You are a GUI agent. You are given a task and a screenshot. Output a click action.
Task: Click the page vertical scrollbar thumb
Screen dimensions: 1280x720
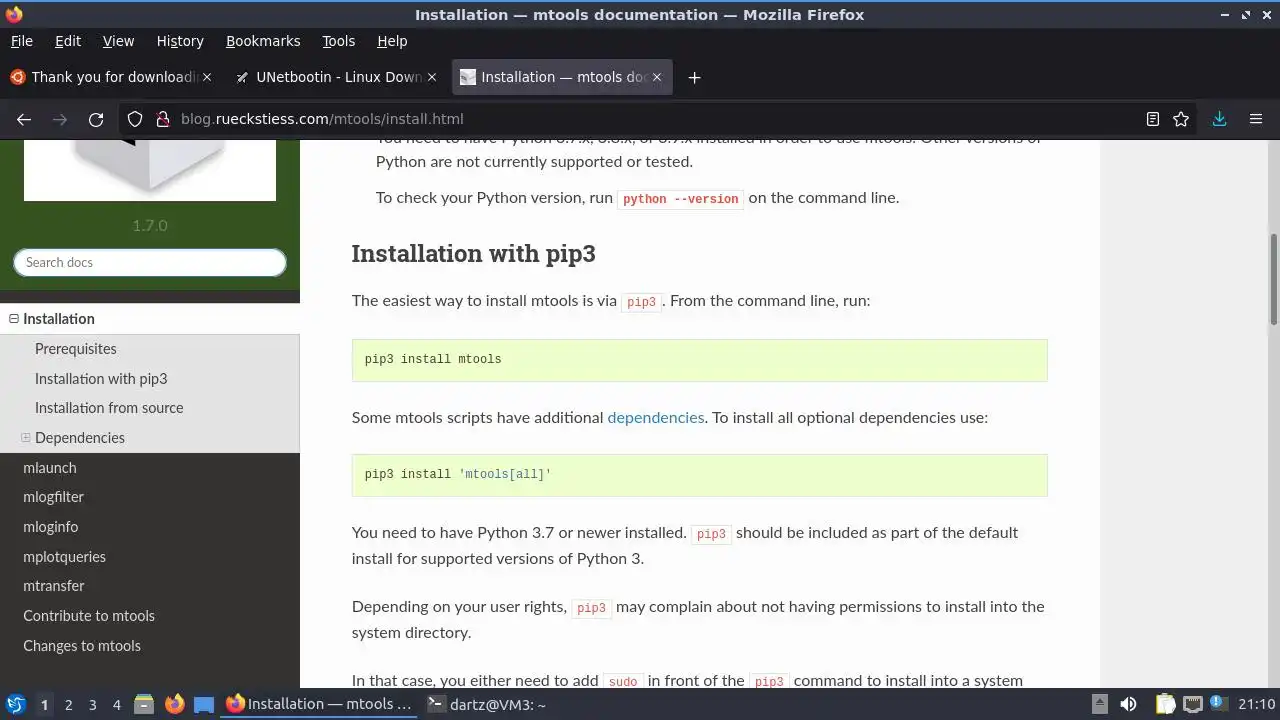(1273, 278)
